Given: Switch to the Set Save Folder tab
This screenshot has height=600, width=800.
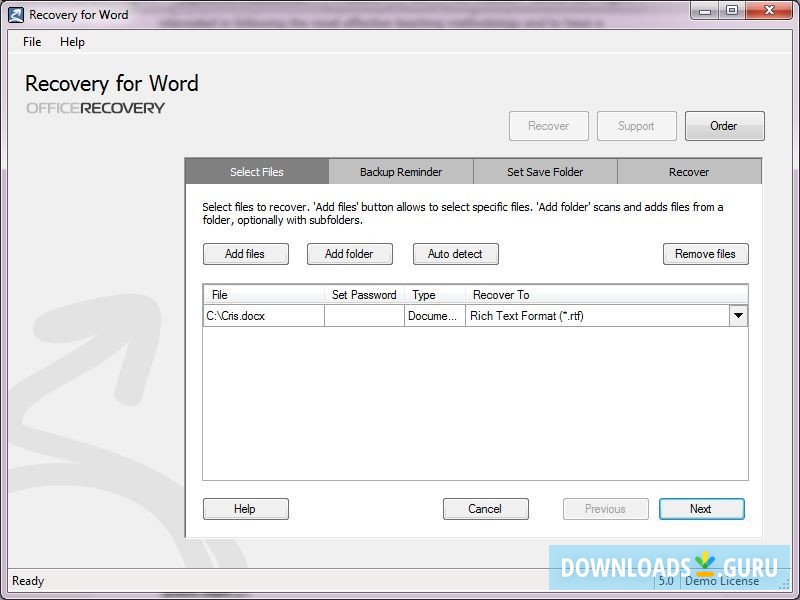Looking at the screenshot, I should pyautogui.click(x=544, y=171).
